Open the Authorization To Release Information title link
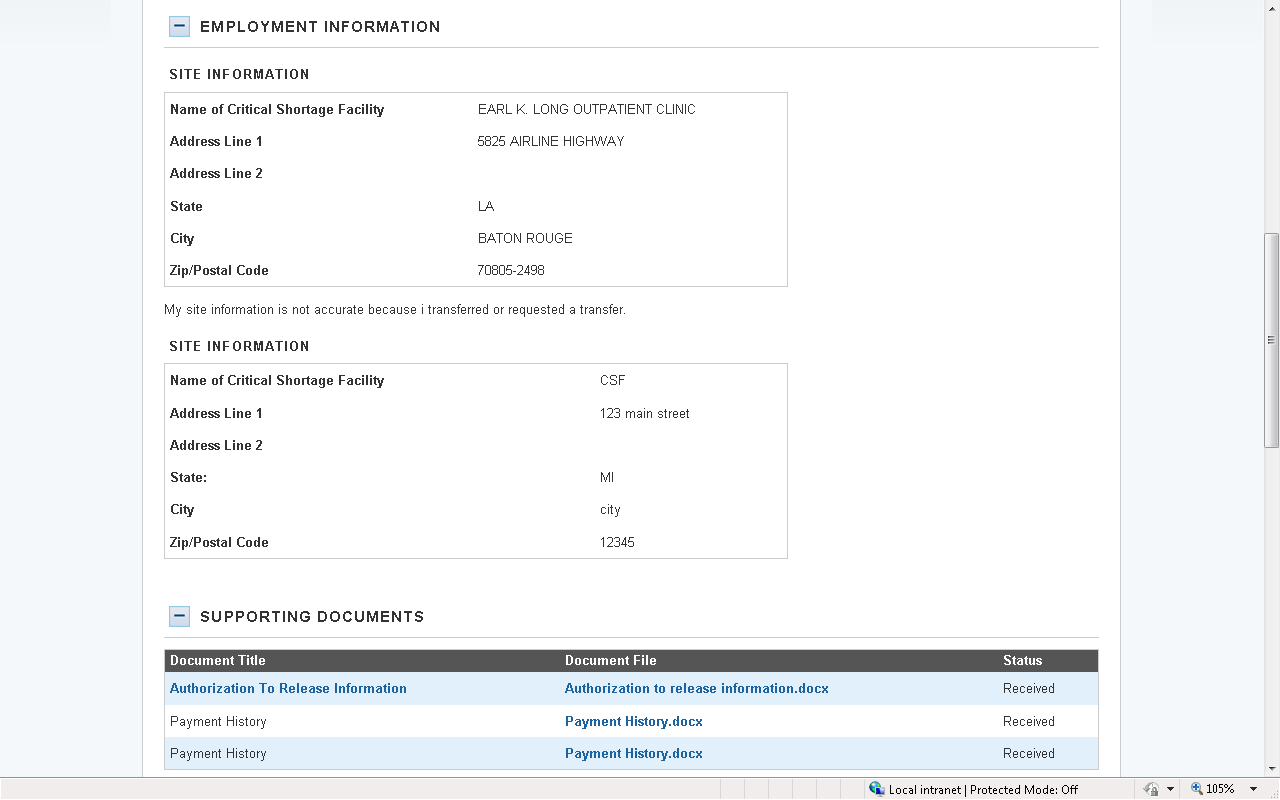This screenshot has height=800, width=1280. pos(288,689)
